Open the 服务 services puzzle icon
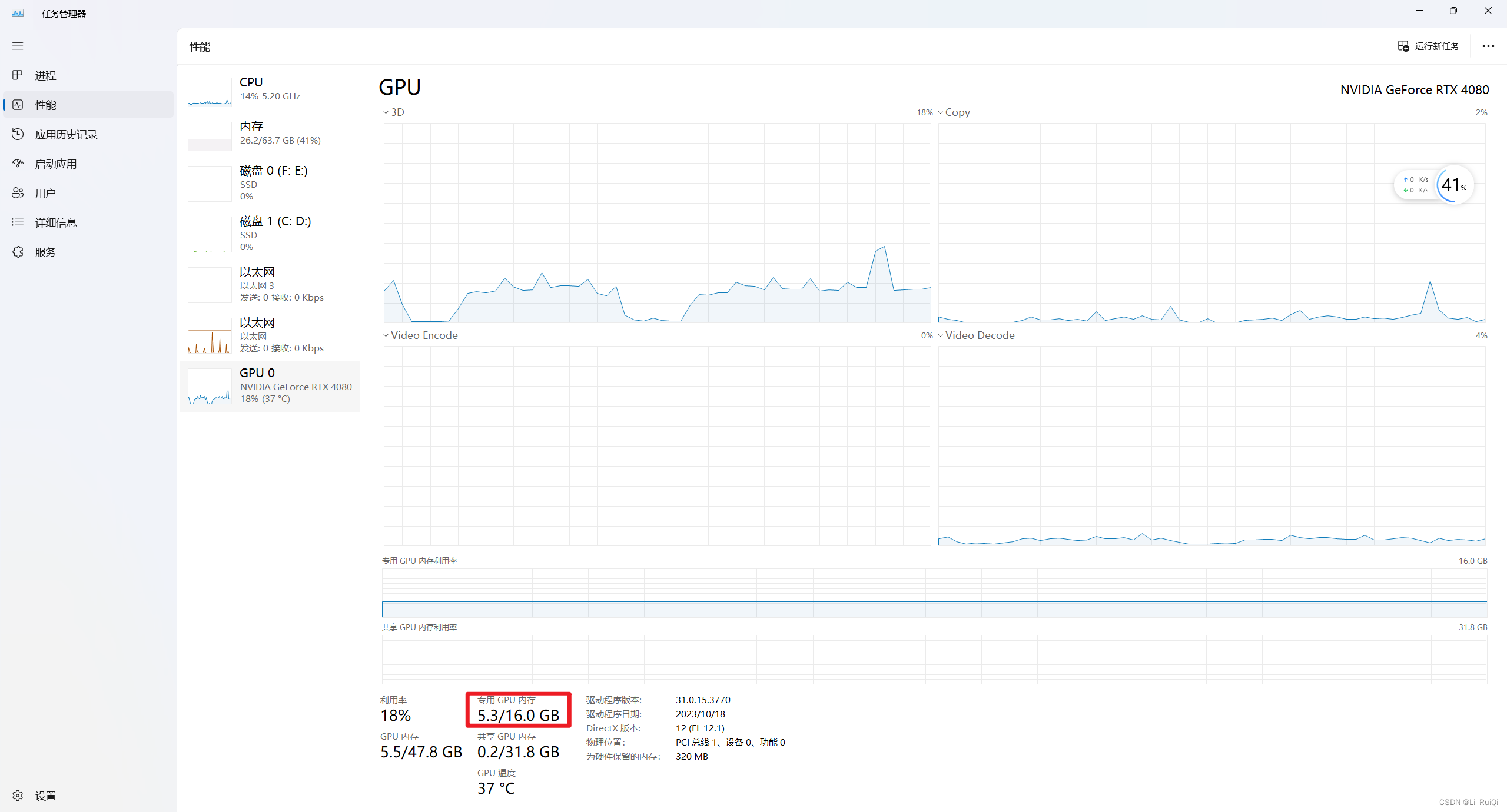The width and height of the screenshot is (1507, 812). (x=18, y=252)
